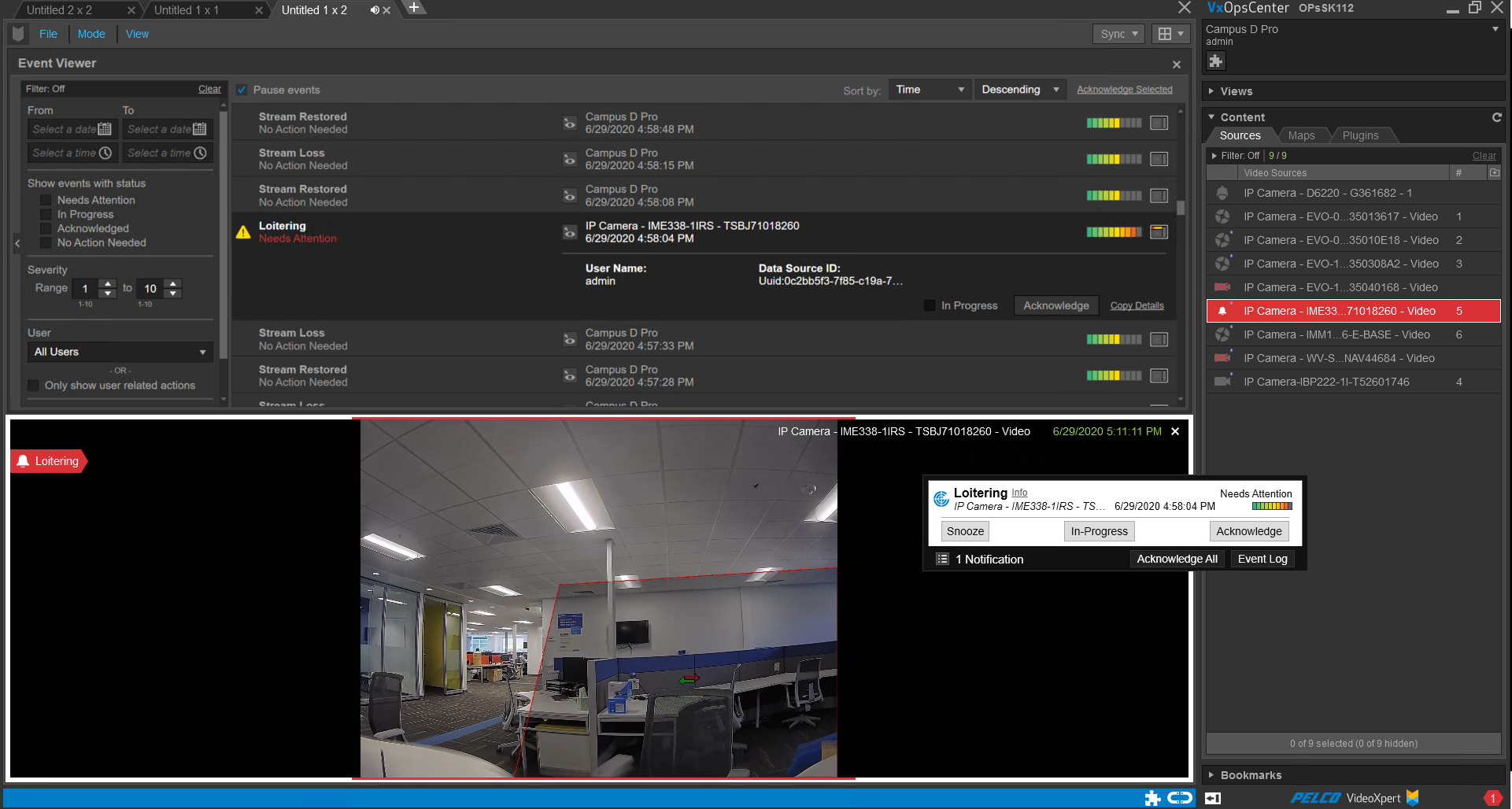Enable the Needs Attention status filter
The width and height of the screenshot is (1512, 809).
pyautogui.click(x=45, y=200)
